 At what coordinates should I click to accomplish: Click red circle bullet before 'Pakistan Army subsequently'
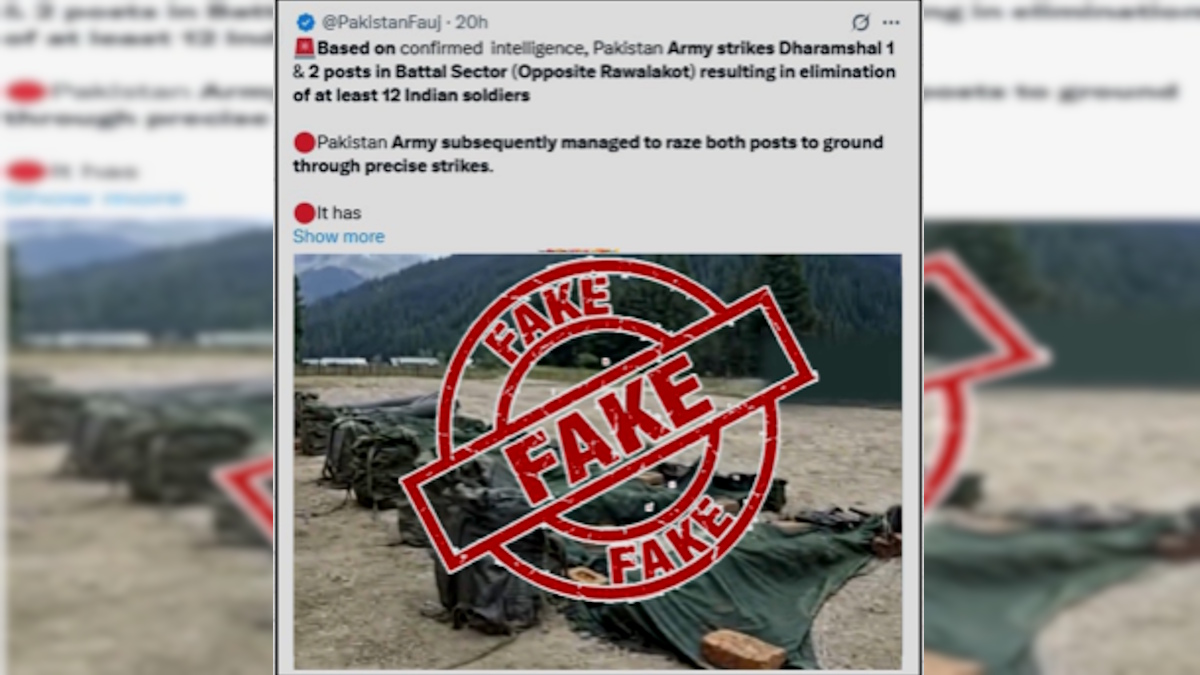point(304,143)
